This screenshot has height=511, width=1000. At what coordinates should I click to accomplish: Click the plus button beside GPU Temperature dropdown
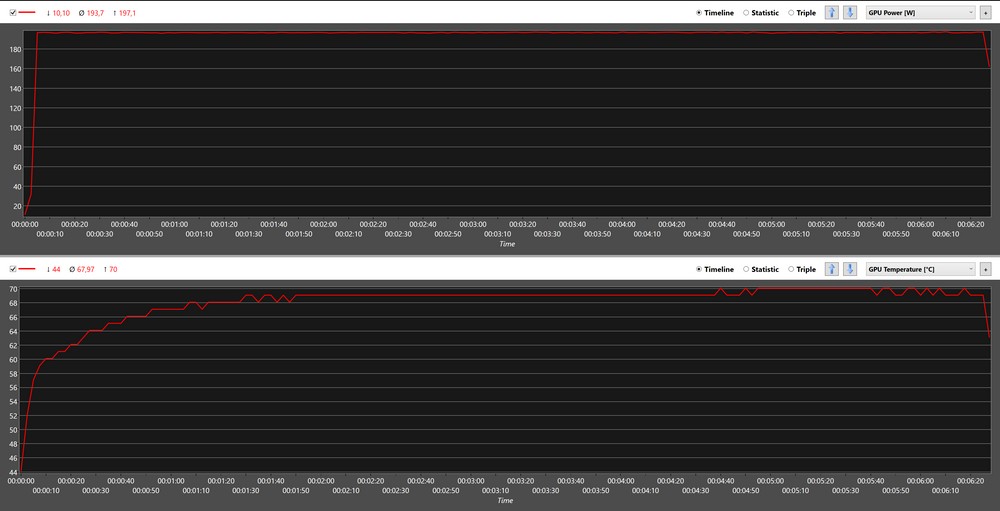[986, 269]
